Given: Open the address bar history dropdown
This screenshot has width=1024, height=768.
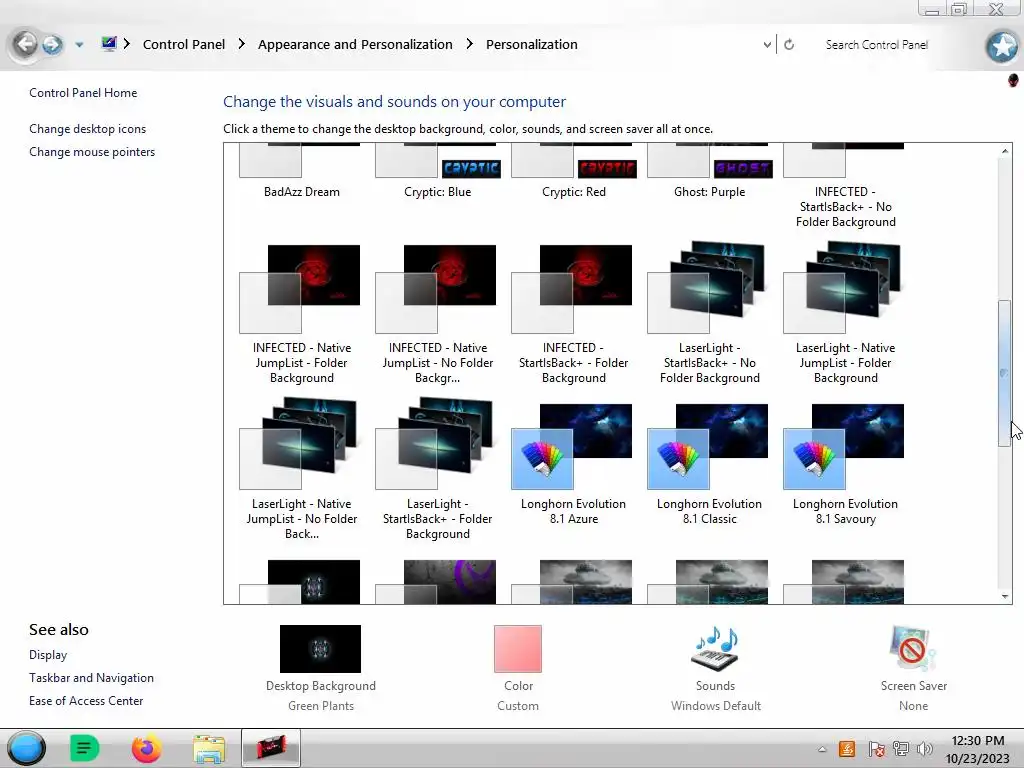Looking at the screenshot, I should [767, 45].
